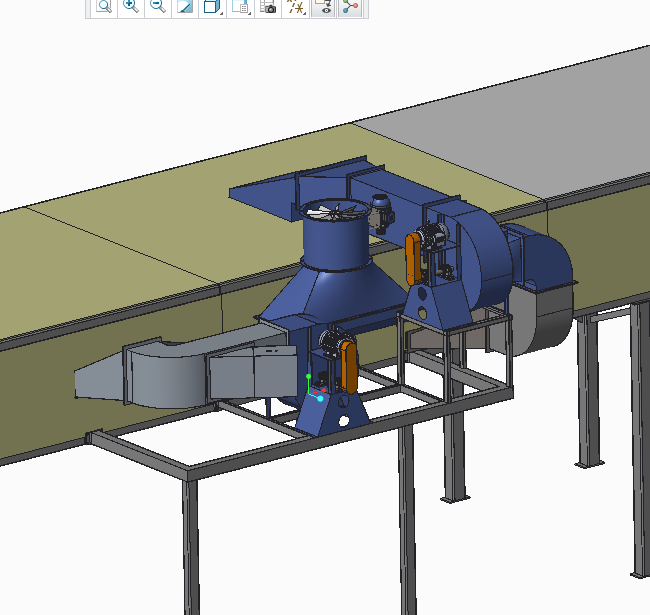This screenshot has width=650, height=615.
Task: Toggle the spin center icon
Action: tap(351, 7)
